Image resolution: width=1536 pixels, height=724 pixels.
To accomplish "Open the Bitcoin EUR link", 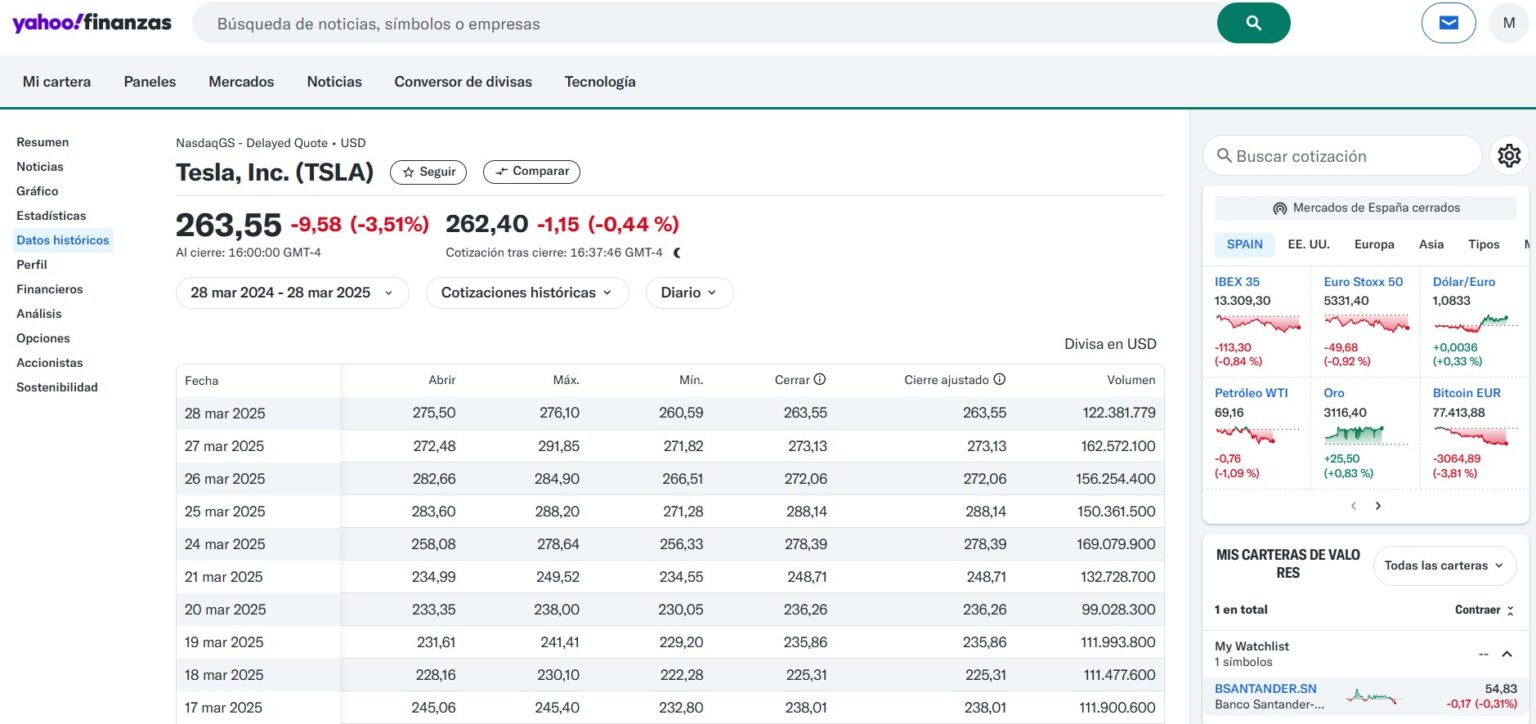I will [x=1467, y=393].
